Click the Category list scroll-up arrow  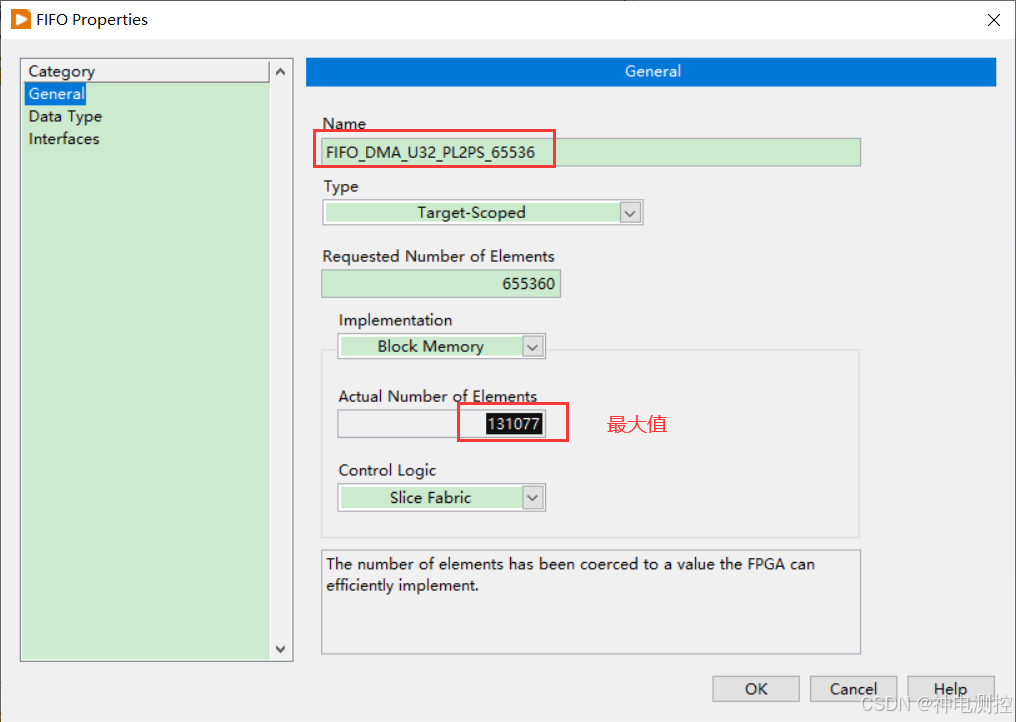[281, 72]
